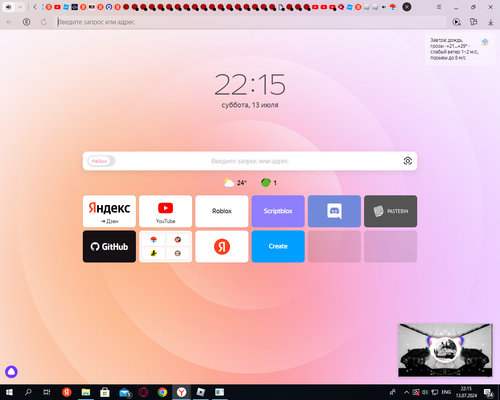Open the downloads icon
This screenshot has height=400, width=500.
pyautogui.click(x=491, y=22)
